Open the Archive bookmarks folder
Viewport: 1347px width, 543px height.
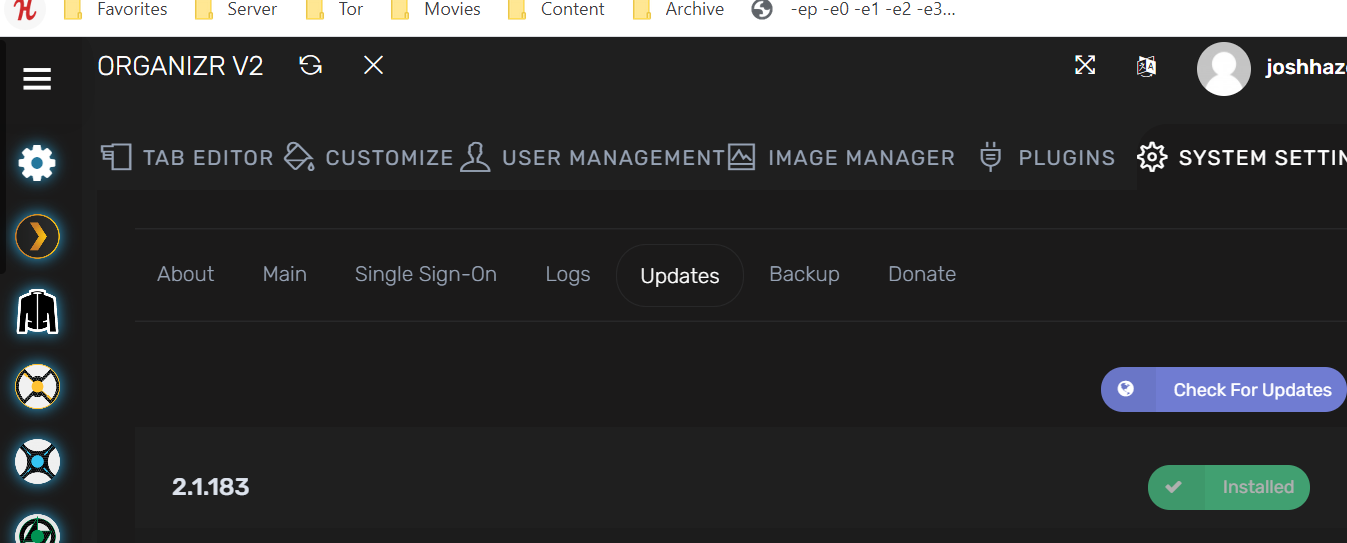pyautogui.click(x=678, y=10)
